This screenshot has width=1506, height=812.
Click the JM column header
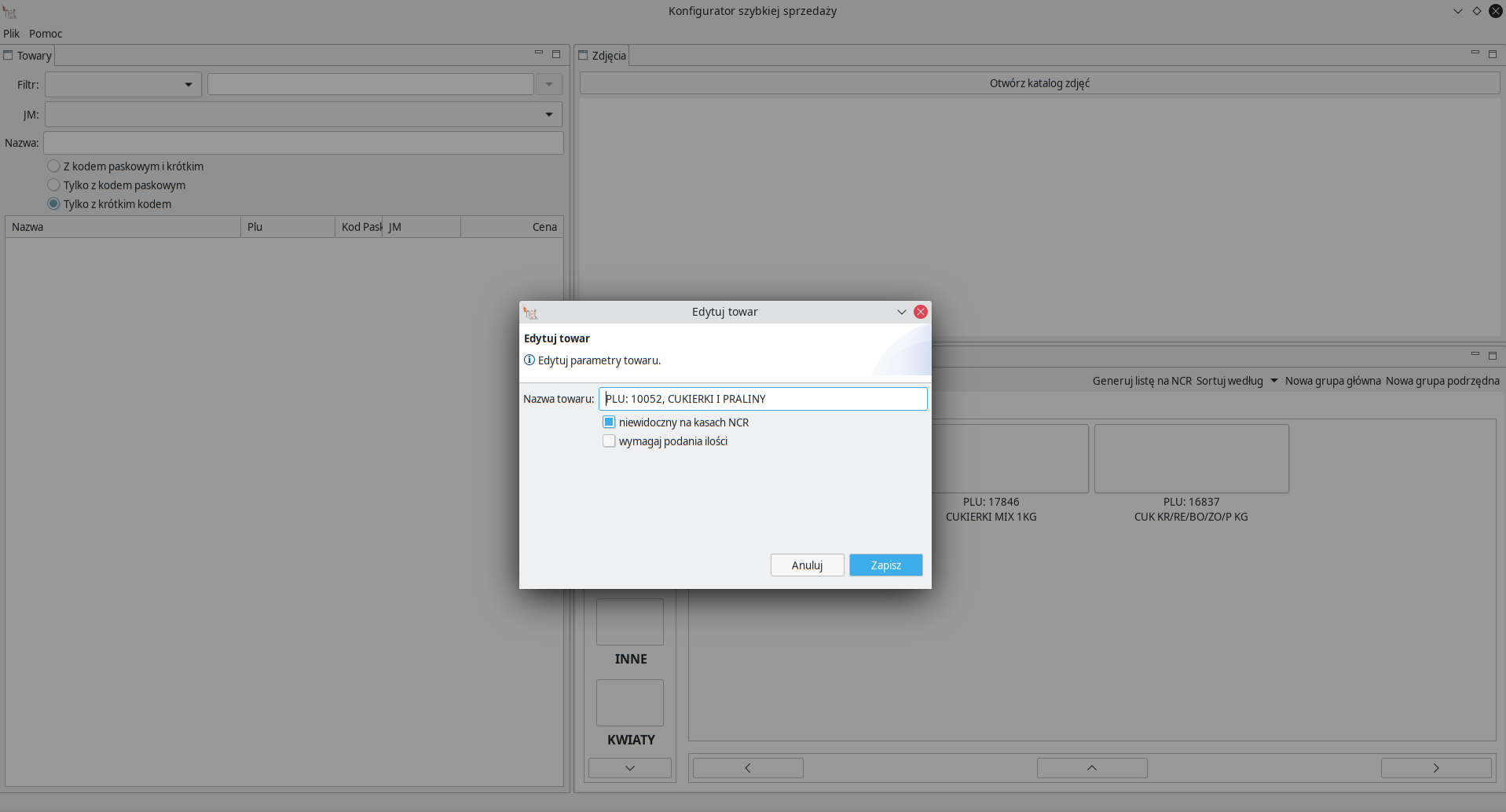pyautogui.click(x=422, y=227)
